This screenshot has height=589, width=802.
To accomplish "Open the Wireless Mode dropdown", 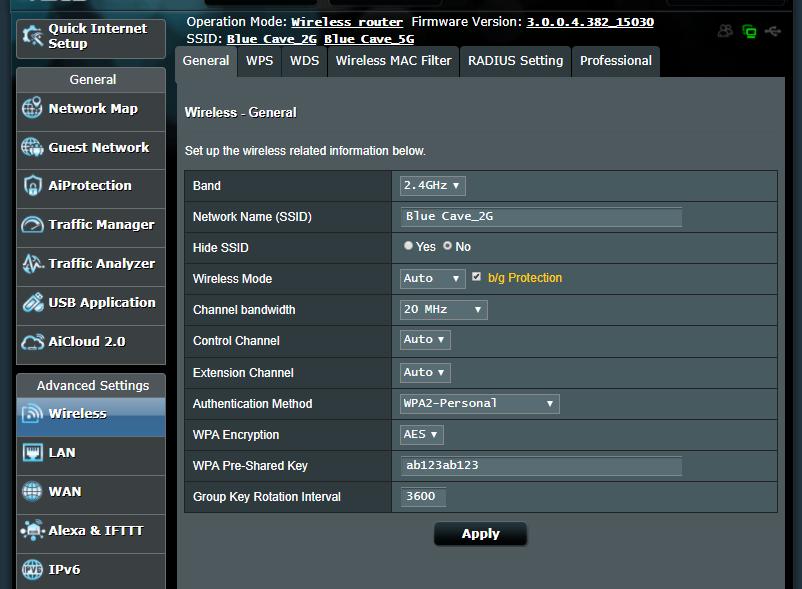I will coord(432,278).
